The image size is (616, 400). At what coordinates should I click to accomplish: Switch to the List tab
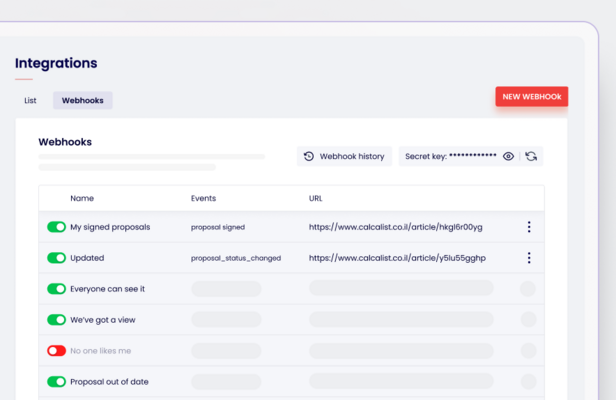tap(30, 100)
